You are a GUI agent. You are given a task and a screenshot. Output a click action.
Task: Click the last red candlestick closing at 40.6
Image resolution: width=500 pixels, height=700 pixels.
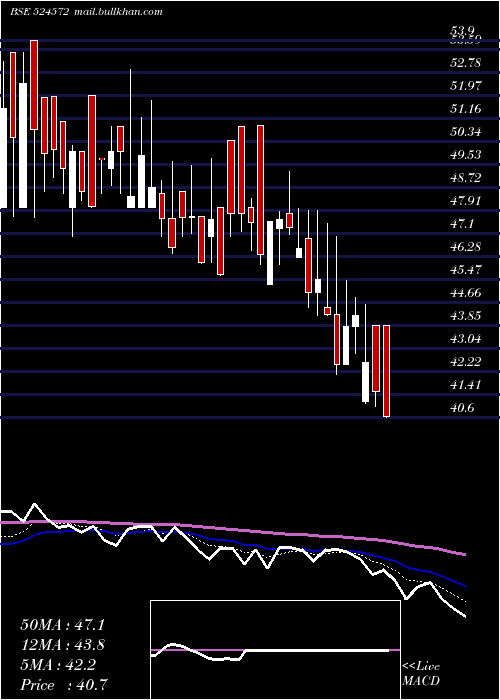coord(387,371)
